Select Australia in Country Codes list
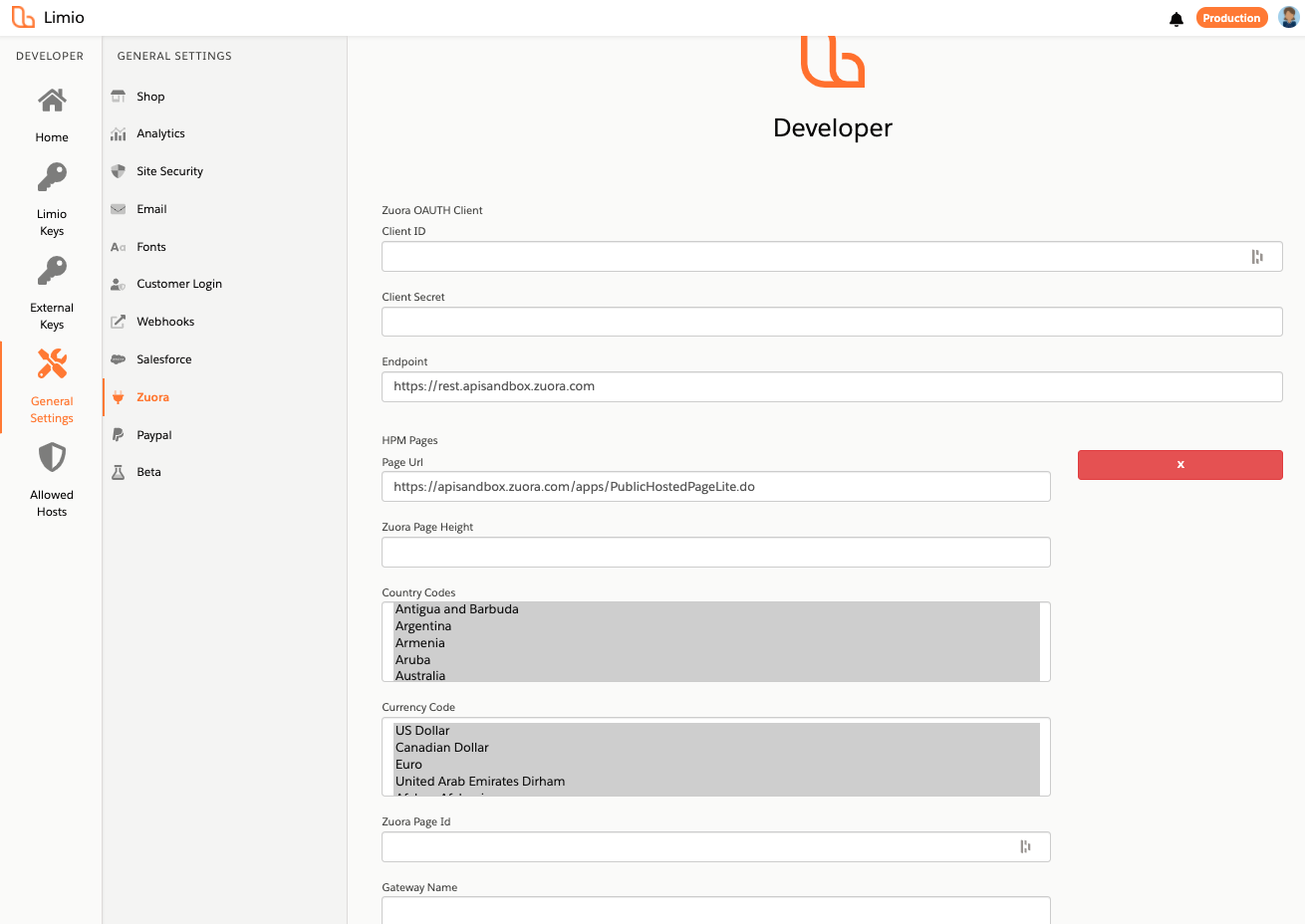The image size is (1305, 924). tap(716, 675)
